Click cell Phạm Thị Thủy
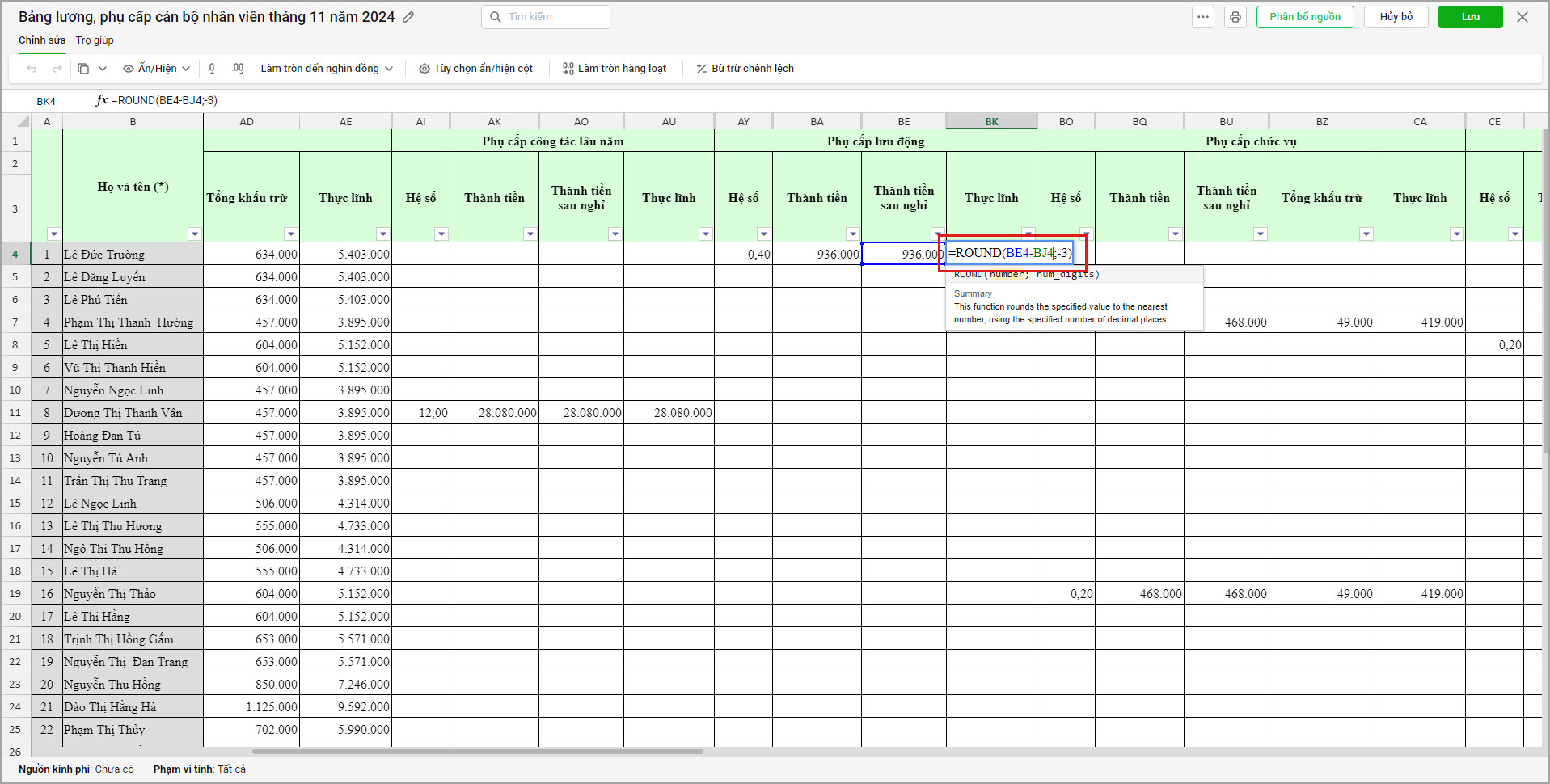 (133, 729)
